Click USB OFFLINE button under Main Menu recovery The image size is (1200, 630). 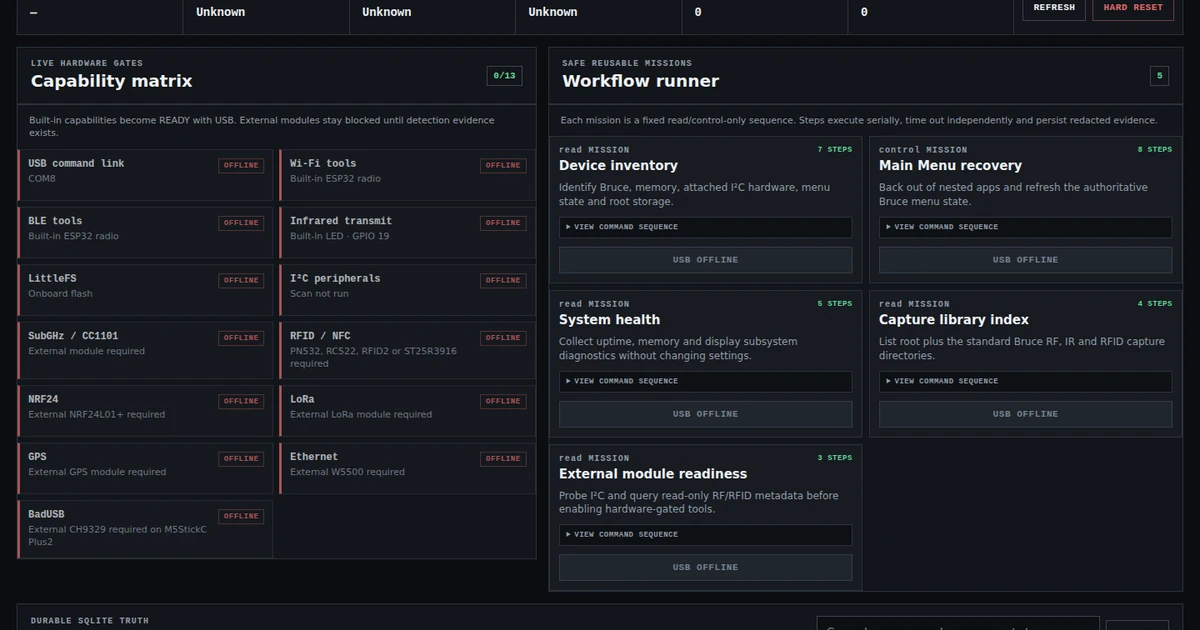pyautogui.click(x=1025, y=260)
